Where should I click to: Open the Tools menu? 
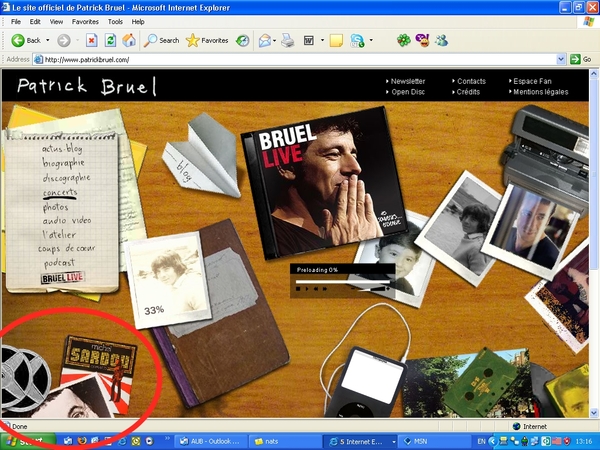click(115, 22)
